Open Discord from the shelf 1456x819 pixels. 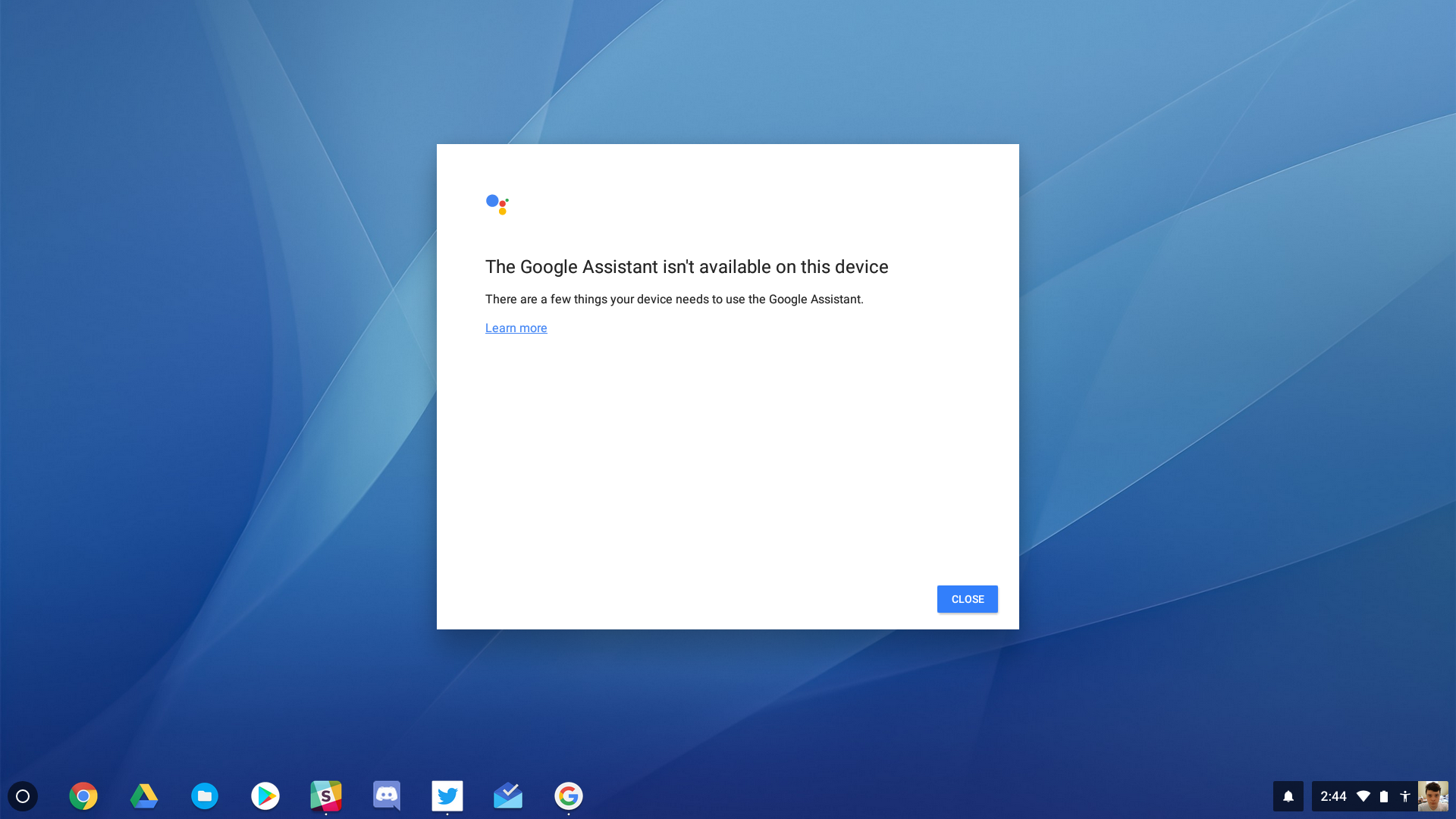point(387,796)
